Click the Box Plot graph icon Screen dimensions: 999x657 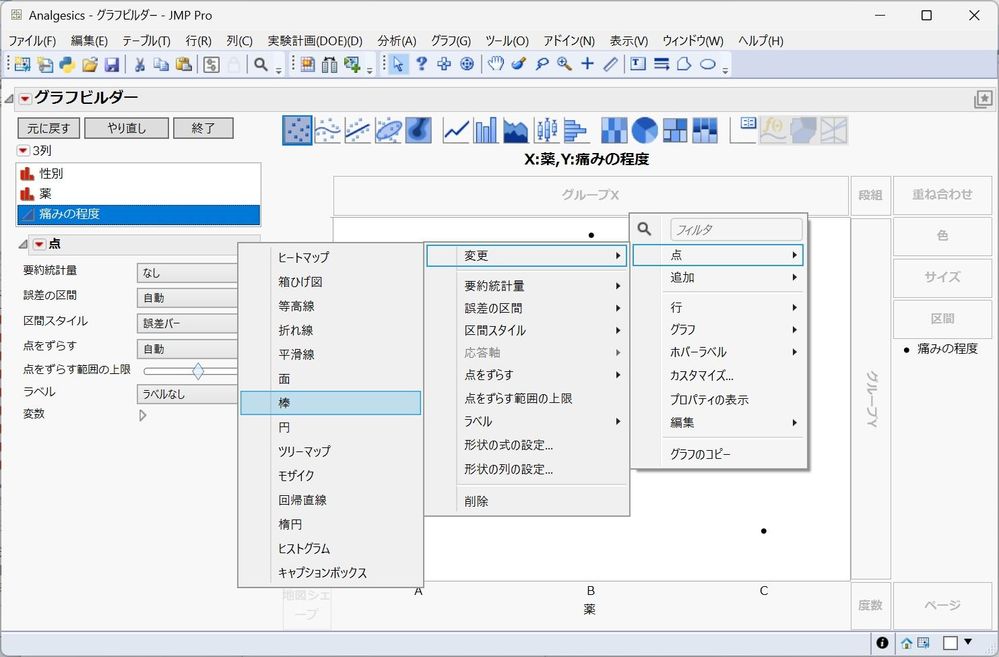pos(546,130)
